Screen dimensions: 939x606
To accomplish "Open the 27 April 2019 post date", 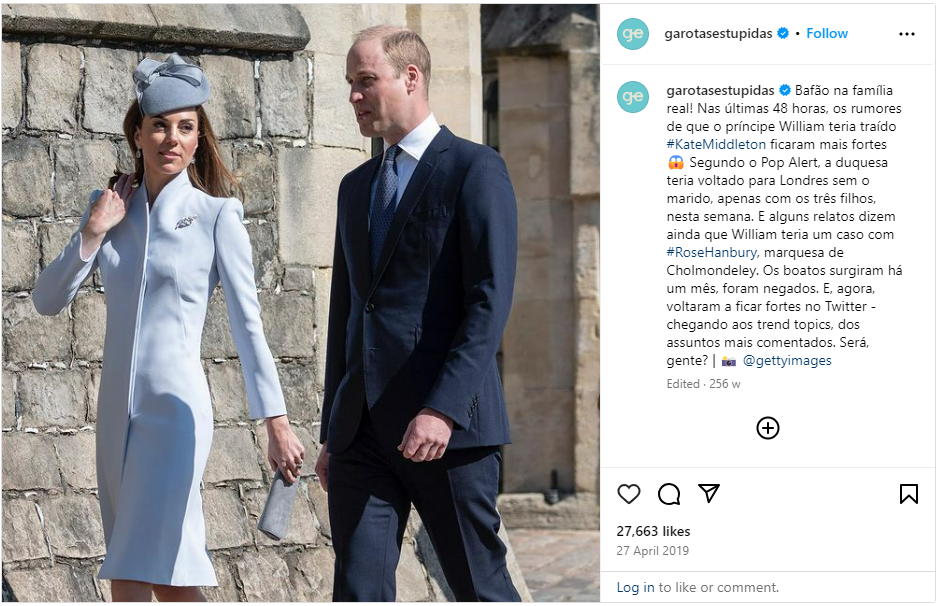I will [653, 550].
